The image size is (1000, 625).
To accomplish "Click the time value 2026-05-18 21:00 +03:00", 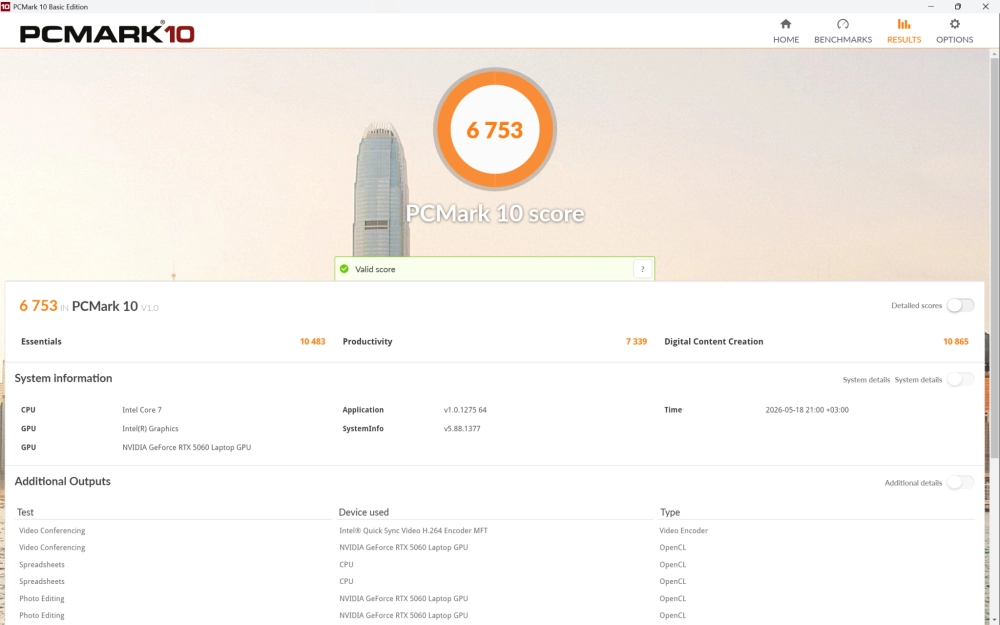I will [x=807, y=410].
